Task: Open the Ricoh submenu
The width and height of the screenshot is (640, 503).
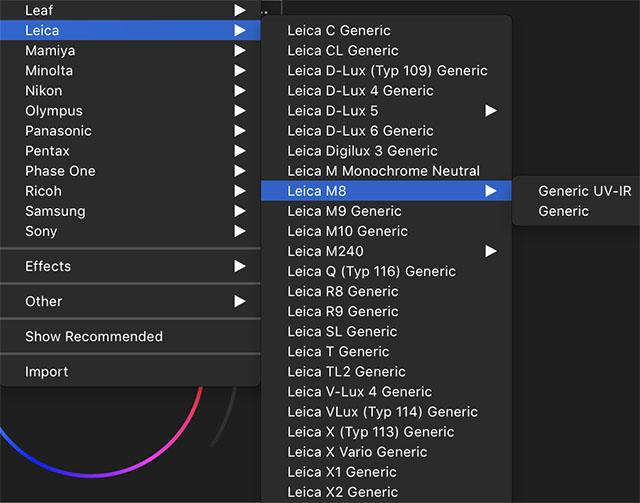Action: click(130, 191)
